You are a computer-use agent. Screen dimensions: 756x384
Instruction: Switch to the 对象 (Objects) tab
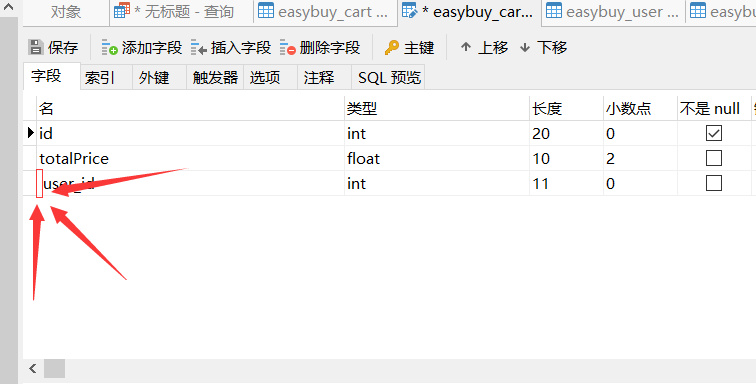(x=66, y=12)
